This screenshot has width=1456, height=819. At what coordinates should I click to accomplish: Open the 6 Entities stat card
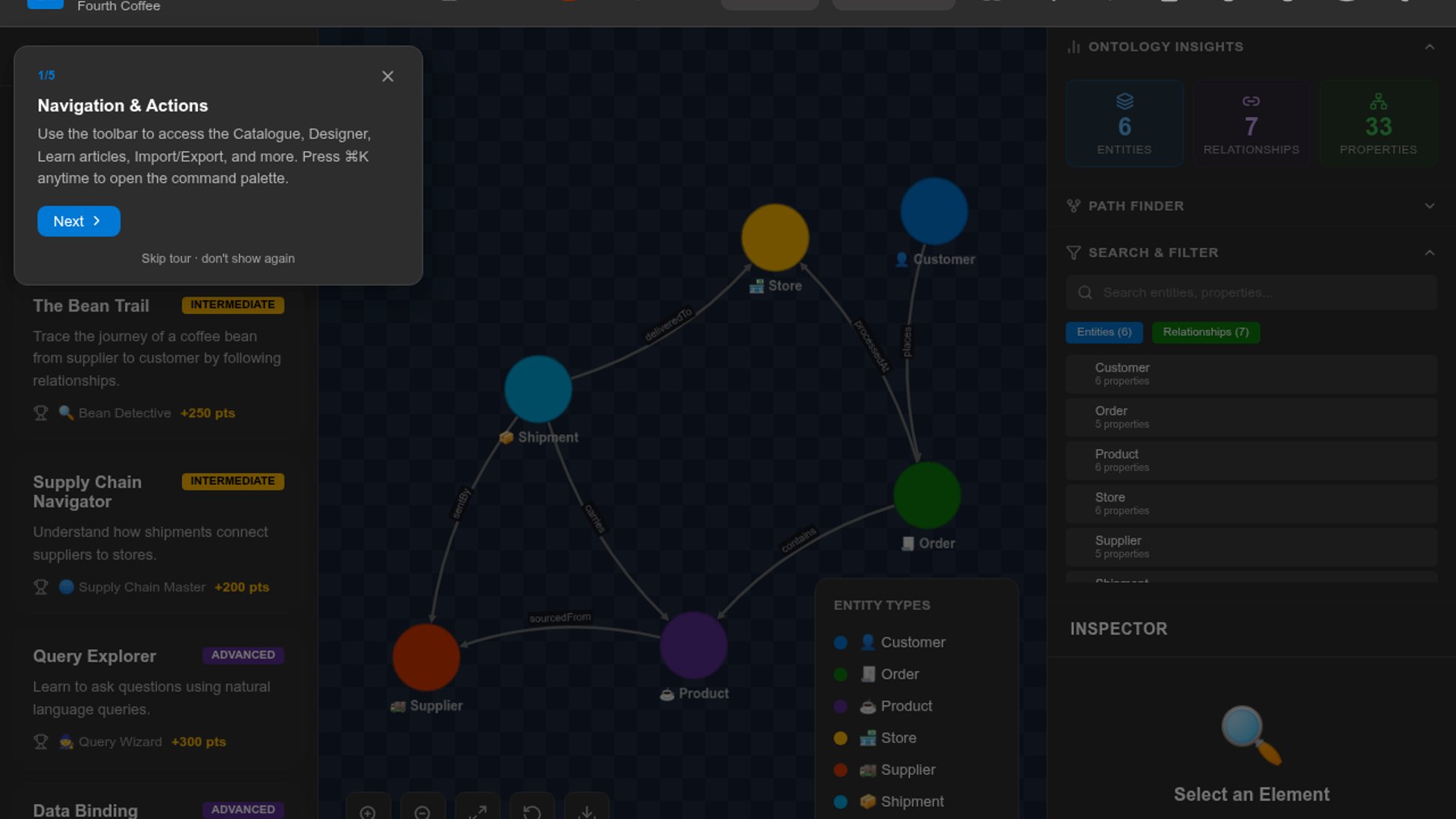pos(1125,124)
